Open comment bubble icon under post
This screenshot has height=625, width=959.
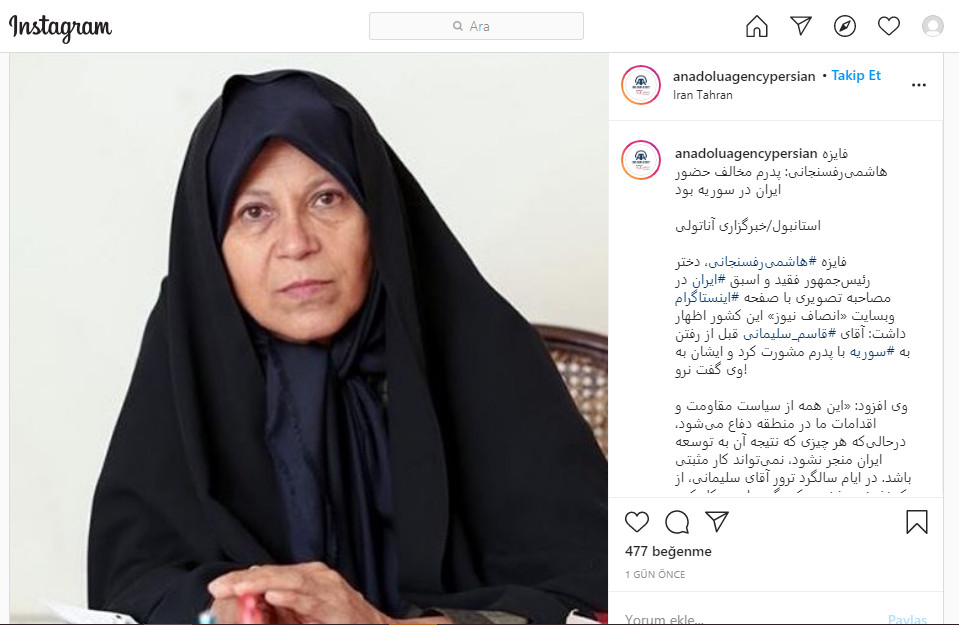tap(677, 522)
